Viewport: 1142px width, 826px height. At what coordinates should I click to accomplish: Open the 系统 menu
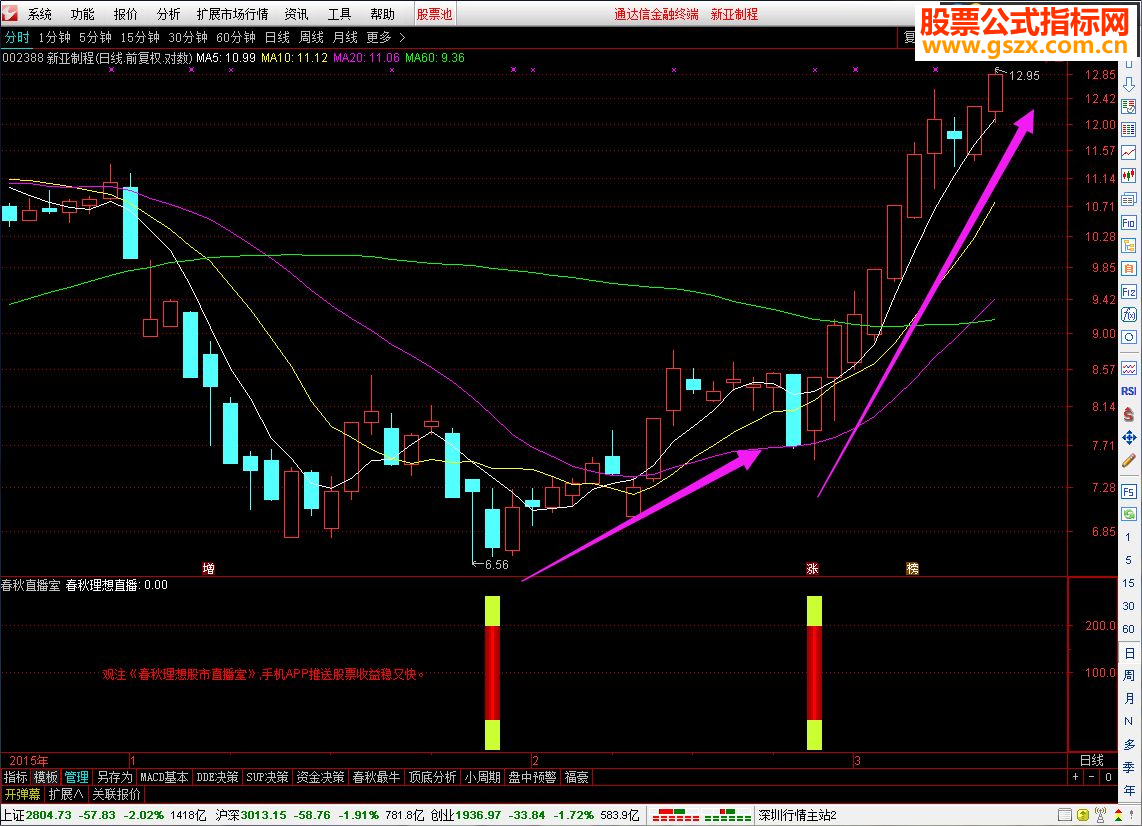coord(39,14)
